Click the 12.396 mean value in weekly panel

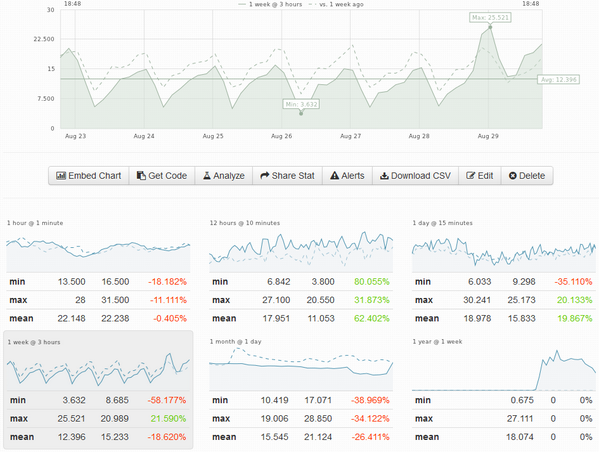click(x=71, y=437)
